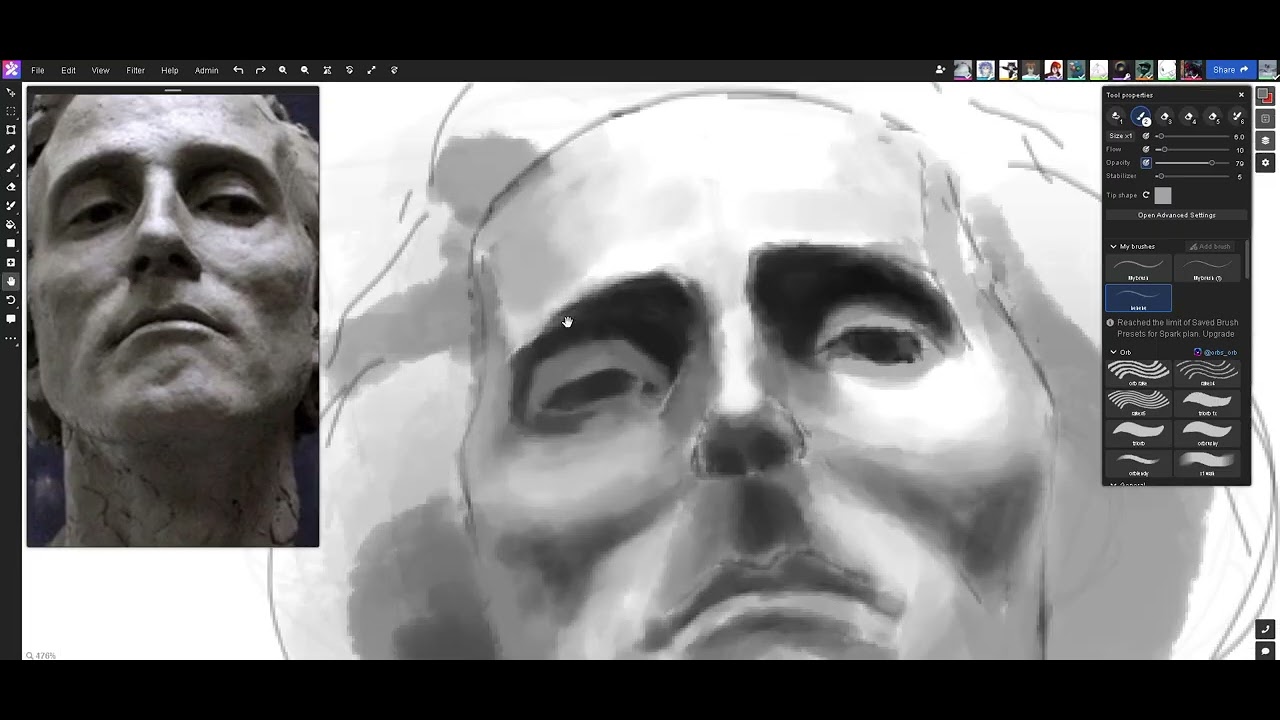Select the eyedropper tool
The image size is (1280, 720).
(11, 149)
